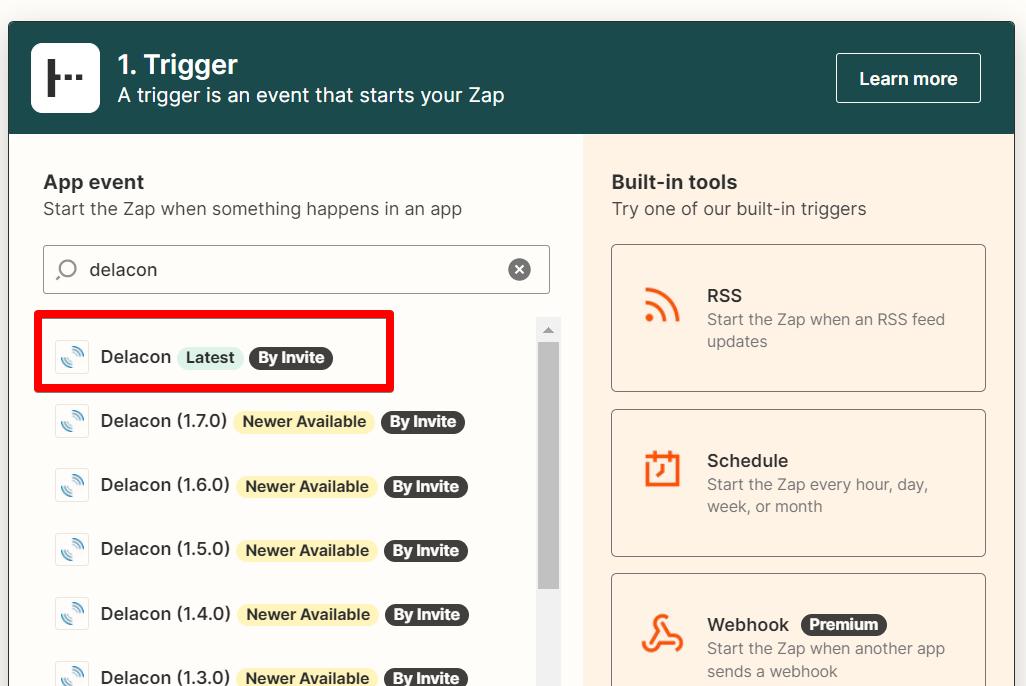This screenshot has width=1026, height=686.
Task: Click the Premium badge next to Webhook
Action: point(843,624)
